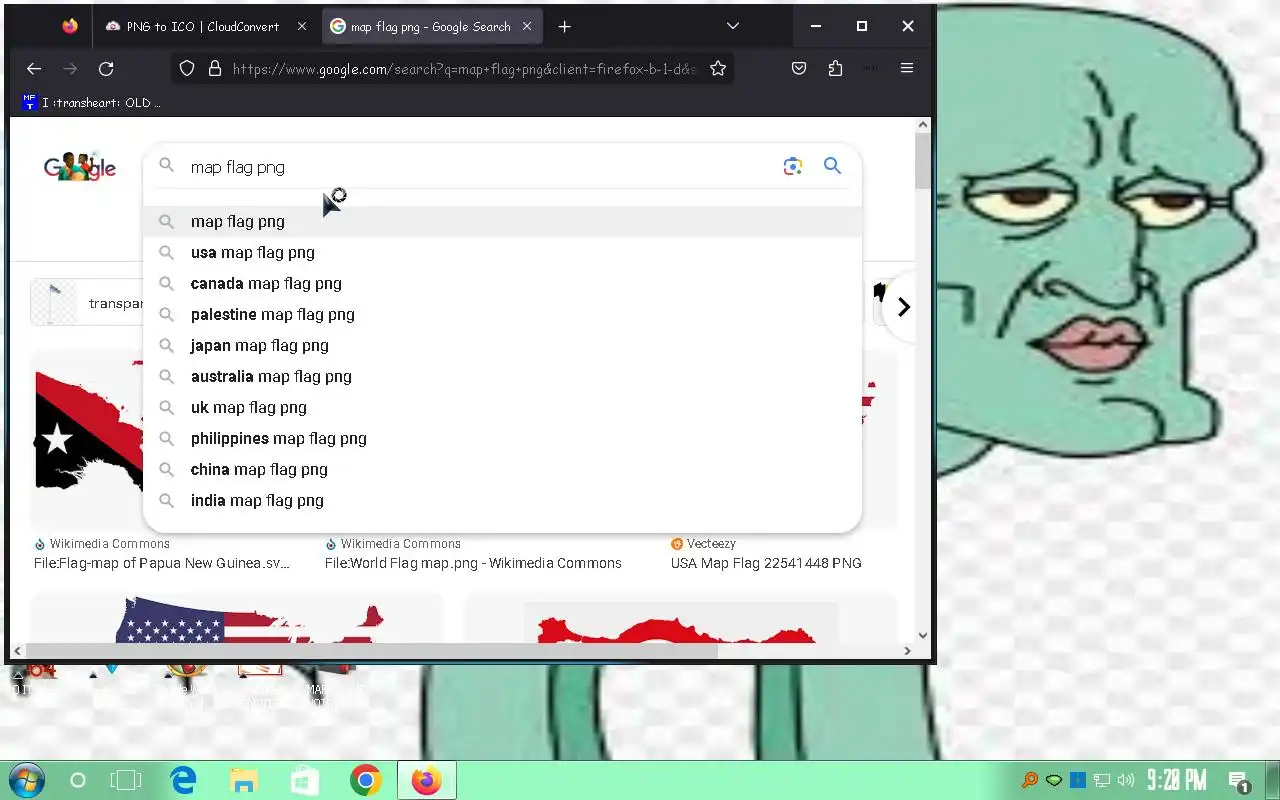
Task: Close the PNG to ICO CloudConvert tab
Action: [302, 27]
